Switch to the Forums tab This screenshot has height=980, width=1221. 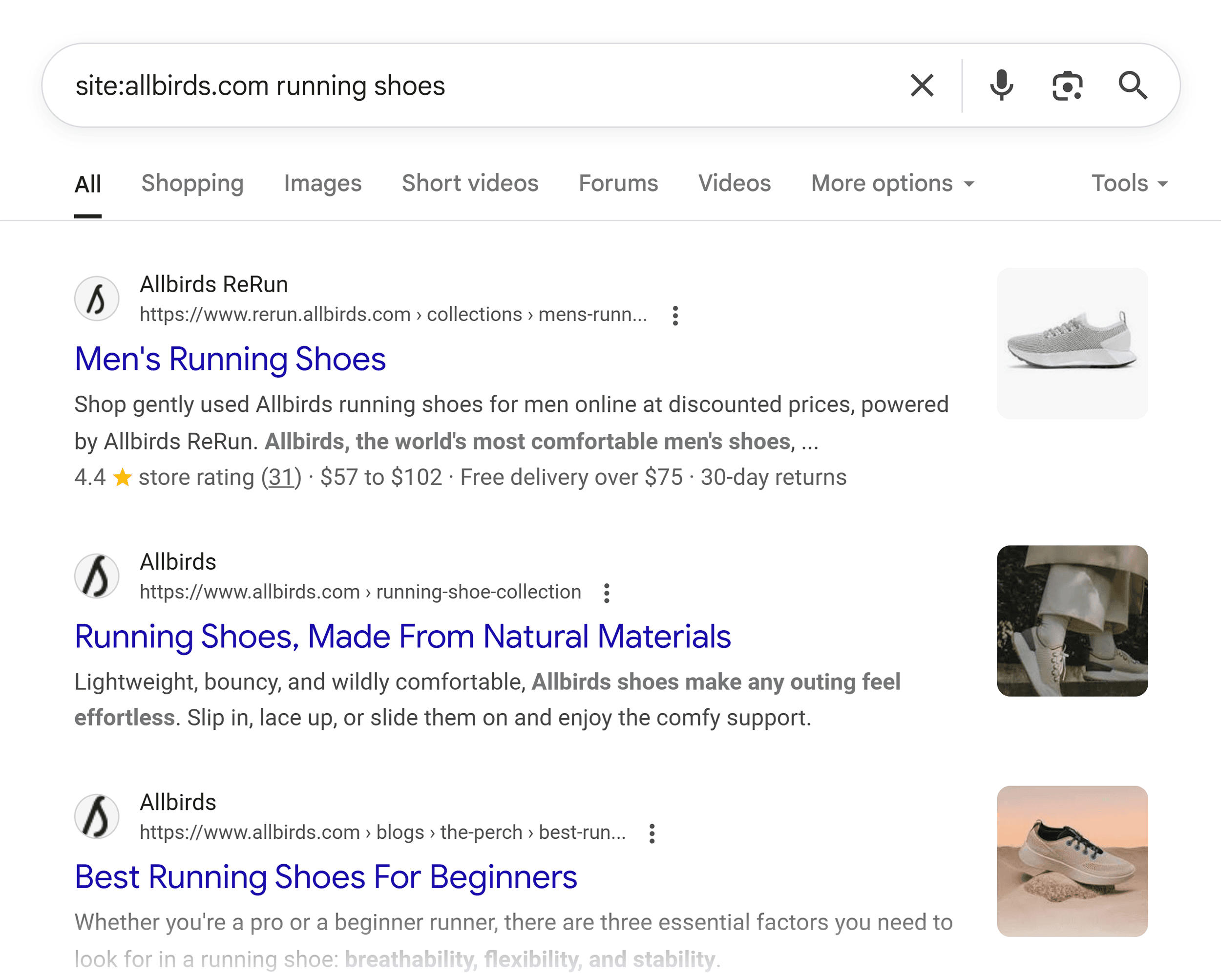(618, 184)
